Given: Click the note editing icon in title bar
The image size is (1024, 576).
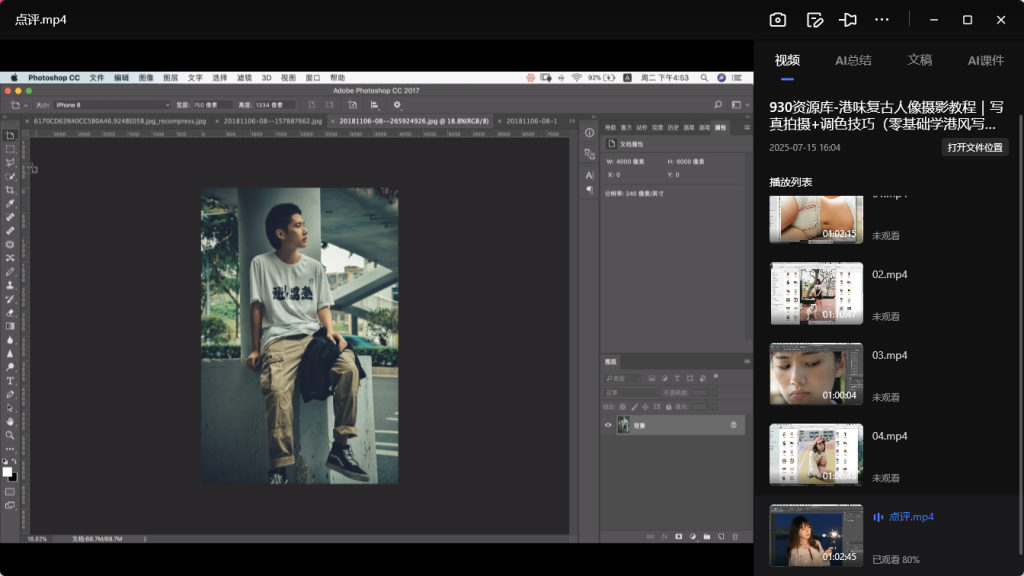Looking at the screenshot, I should tap(814, 20).
